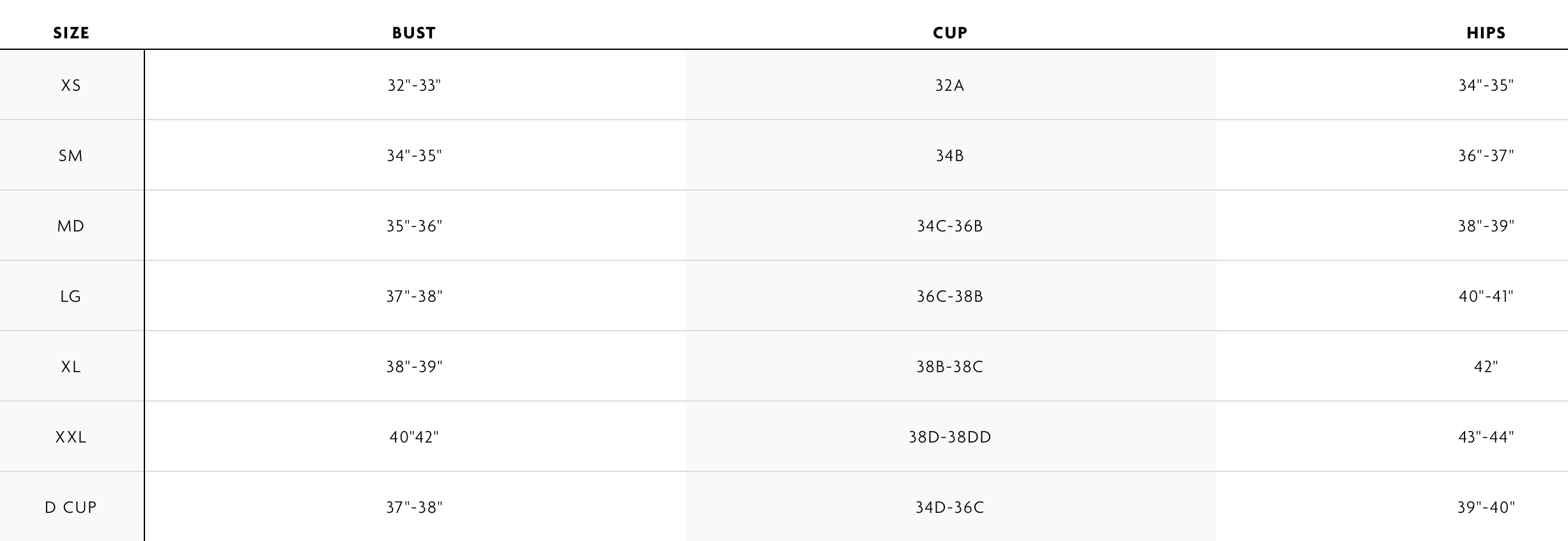
Task: Select the SM size row label
Action: point(71,156)
